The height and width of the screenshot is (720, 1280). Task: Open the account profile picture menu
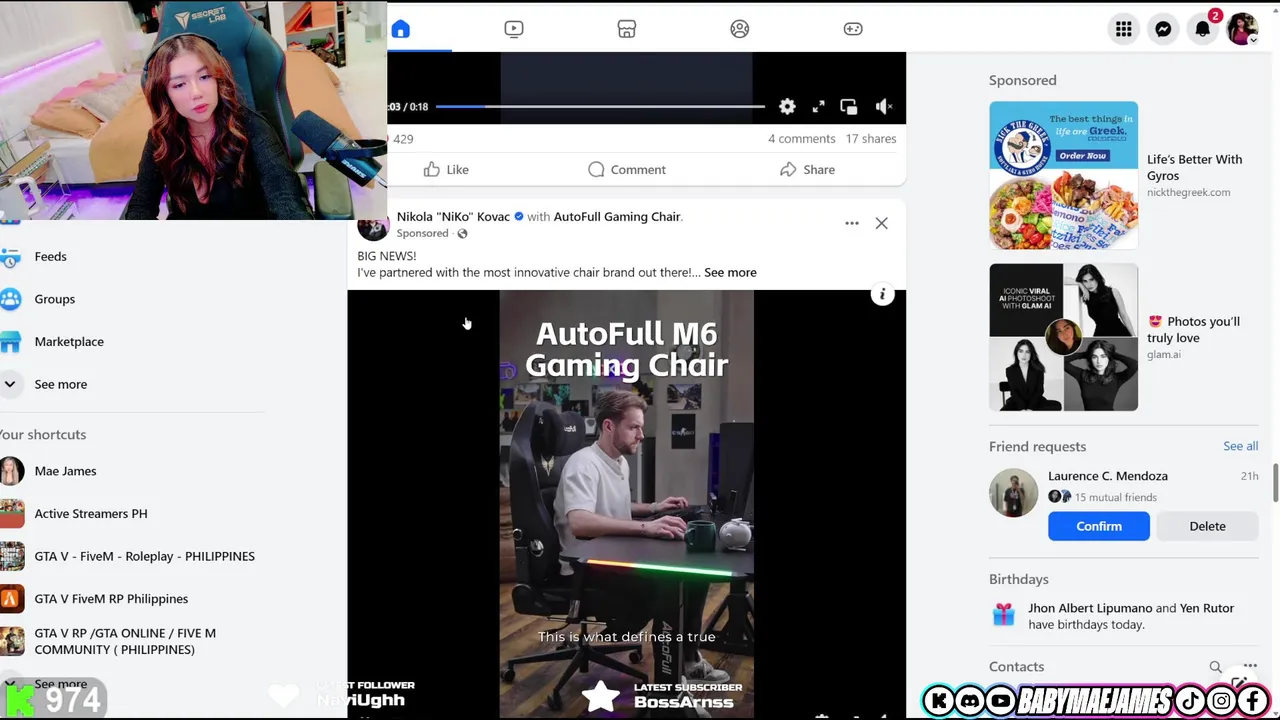(x=1242, y=29)
